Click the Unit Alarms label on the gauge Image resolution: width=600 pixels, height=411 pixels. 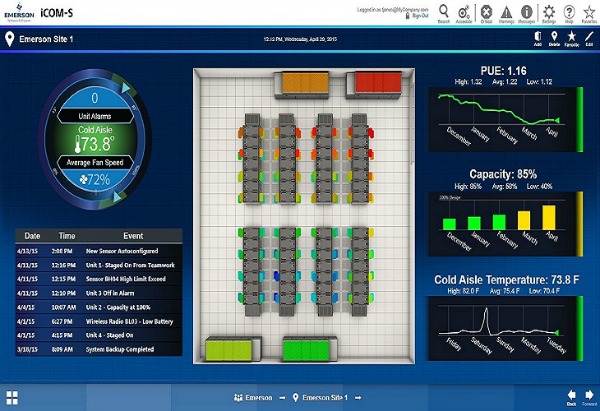pyautogui.click(x=95, y=116)
